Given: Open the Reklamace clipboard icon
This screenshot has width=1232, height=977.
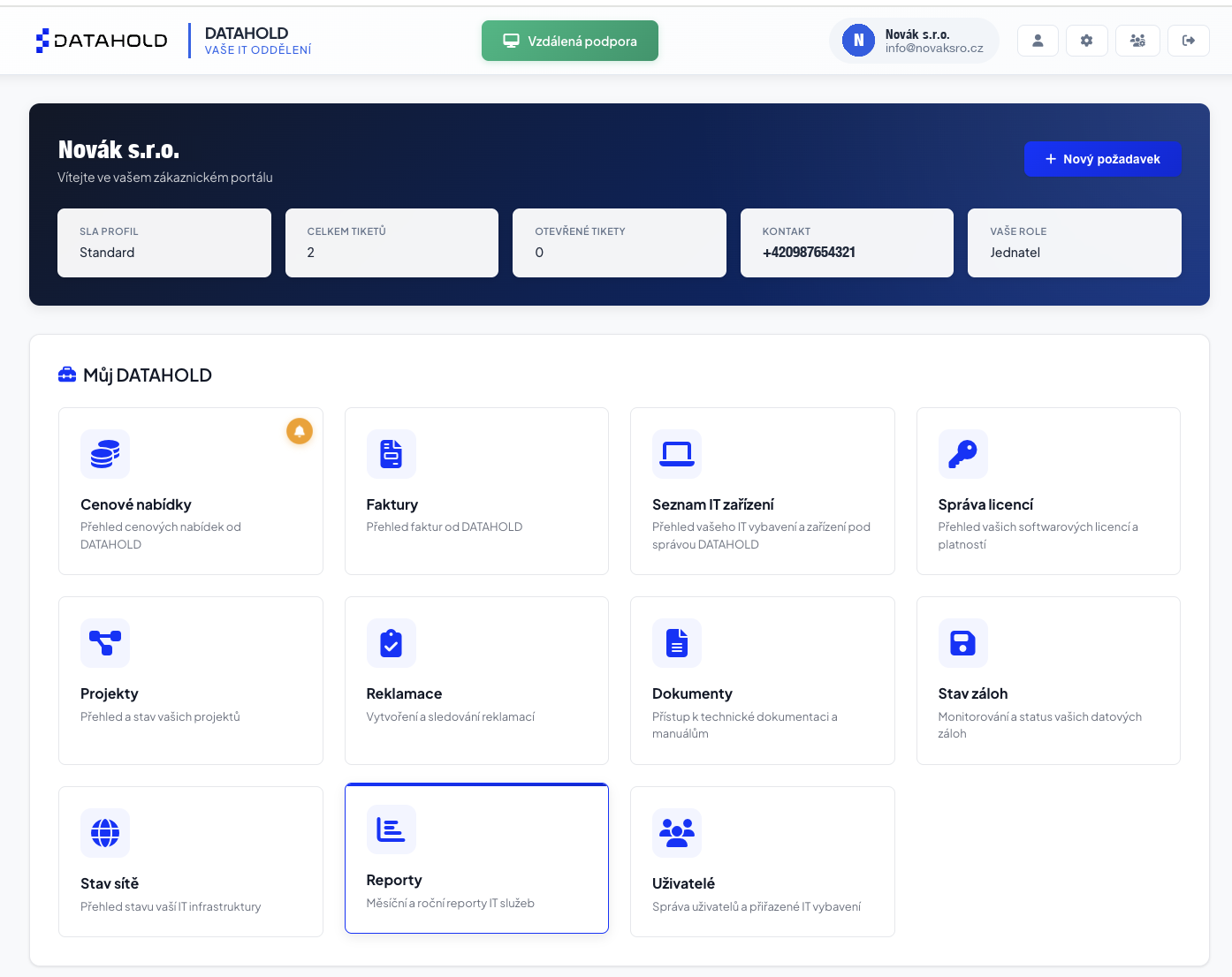Looking at the screenshot, I should 392,643.
